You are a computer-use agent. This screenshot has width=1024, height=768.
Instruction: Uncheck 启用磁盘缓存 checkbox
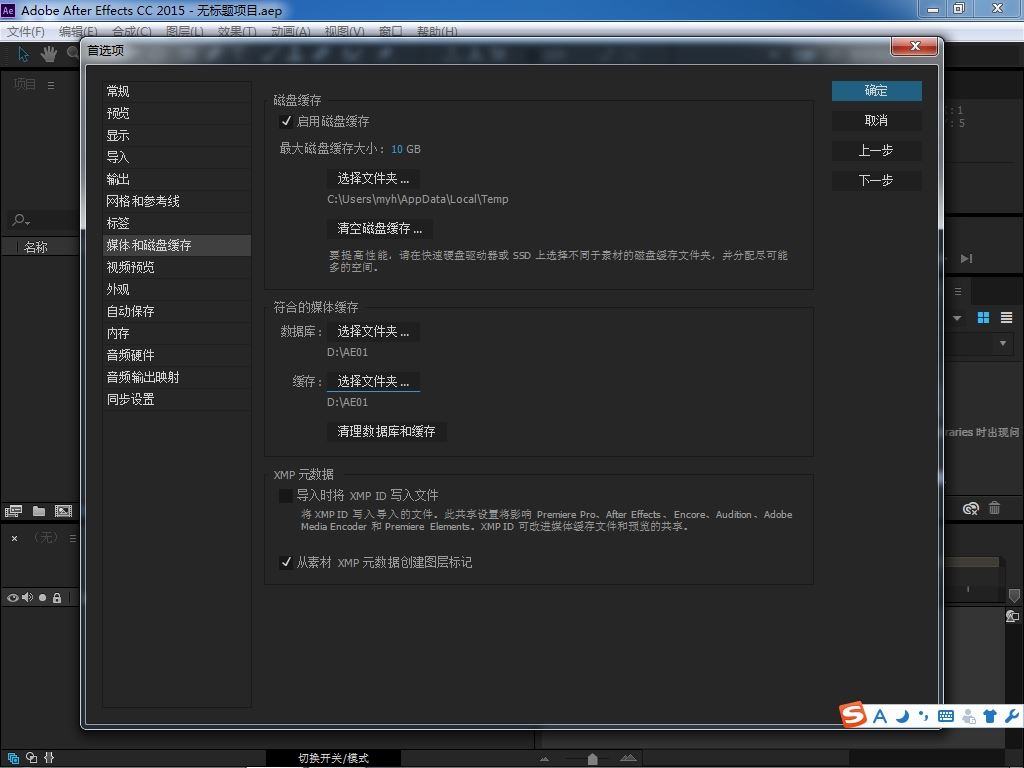click(286, 121)
